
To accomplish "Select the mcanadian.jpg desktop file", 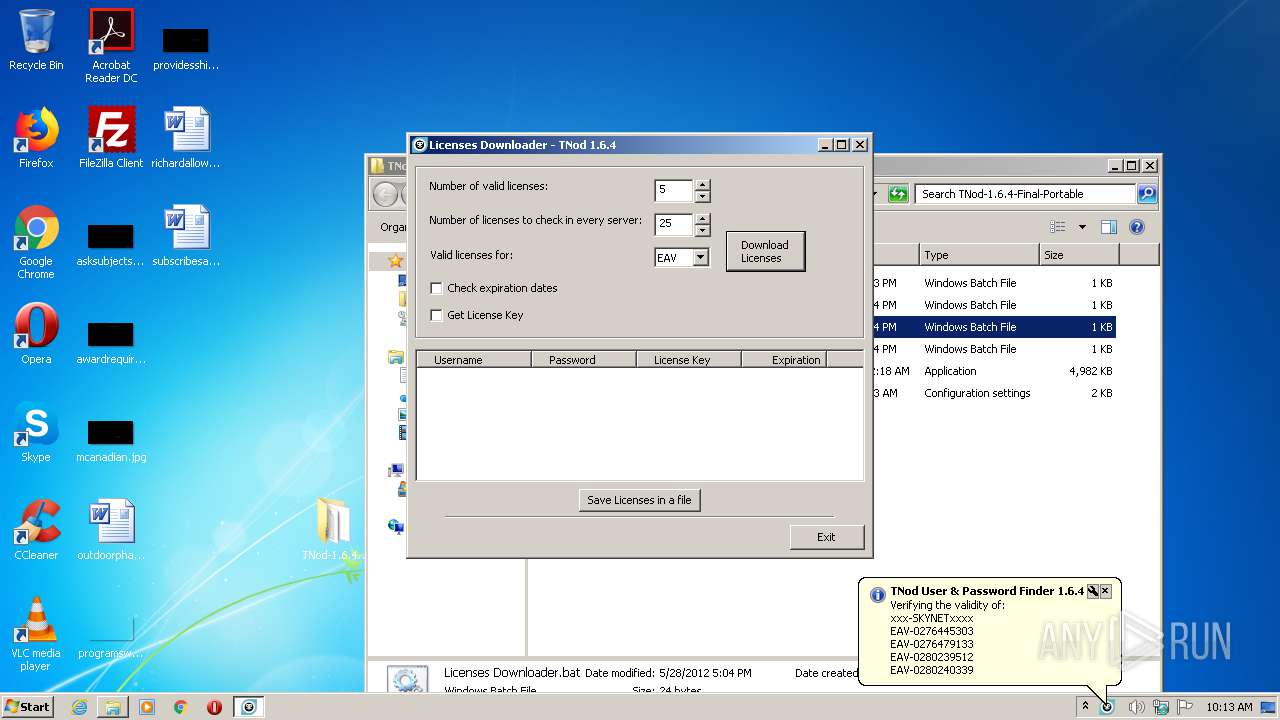I will pos(111,440).
